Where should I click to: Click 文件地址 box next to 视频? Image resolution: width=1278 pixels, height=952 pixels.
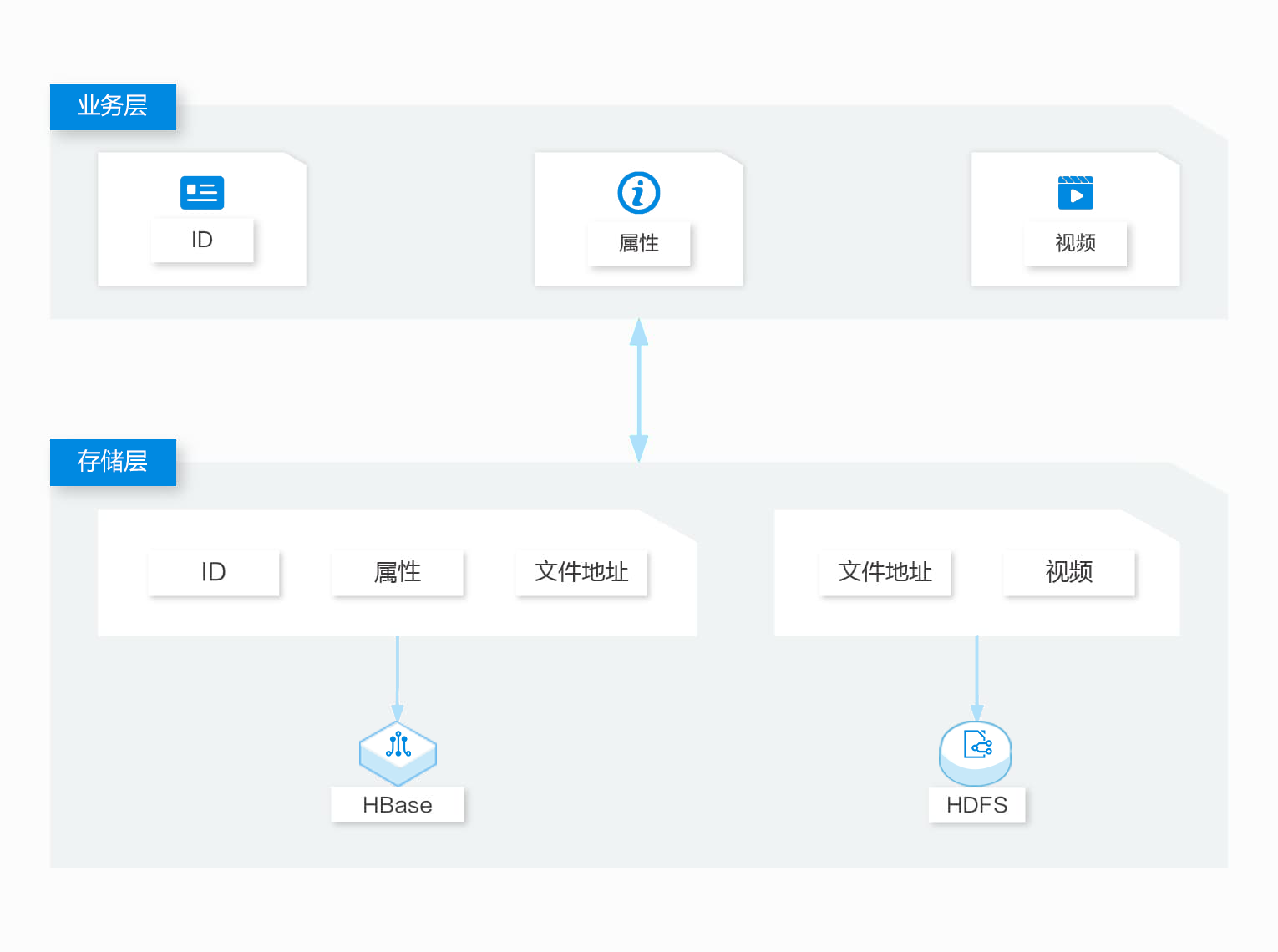coord(885,573)
